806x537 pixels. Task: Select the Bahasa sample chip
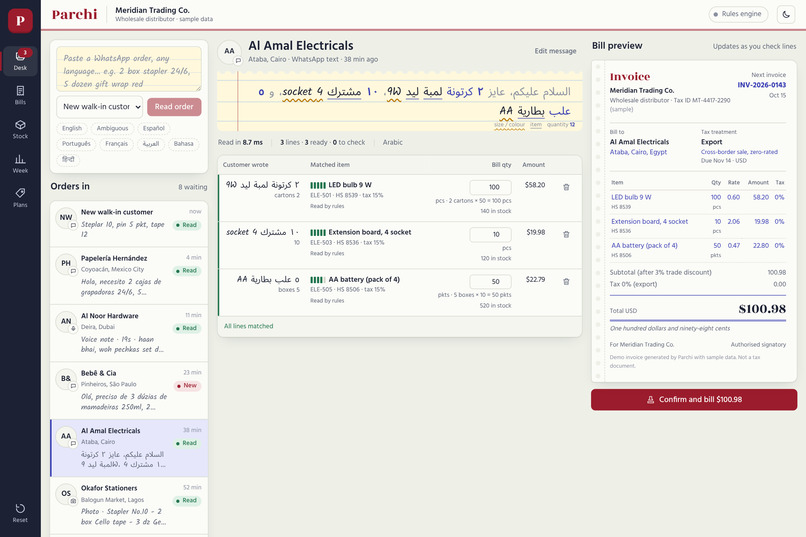184,143
